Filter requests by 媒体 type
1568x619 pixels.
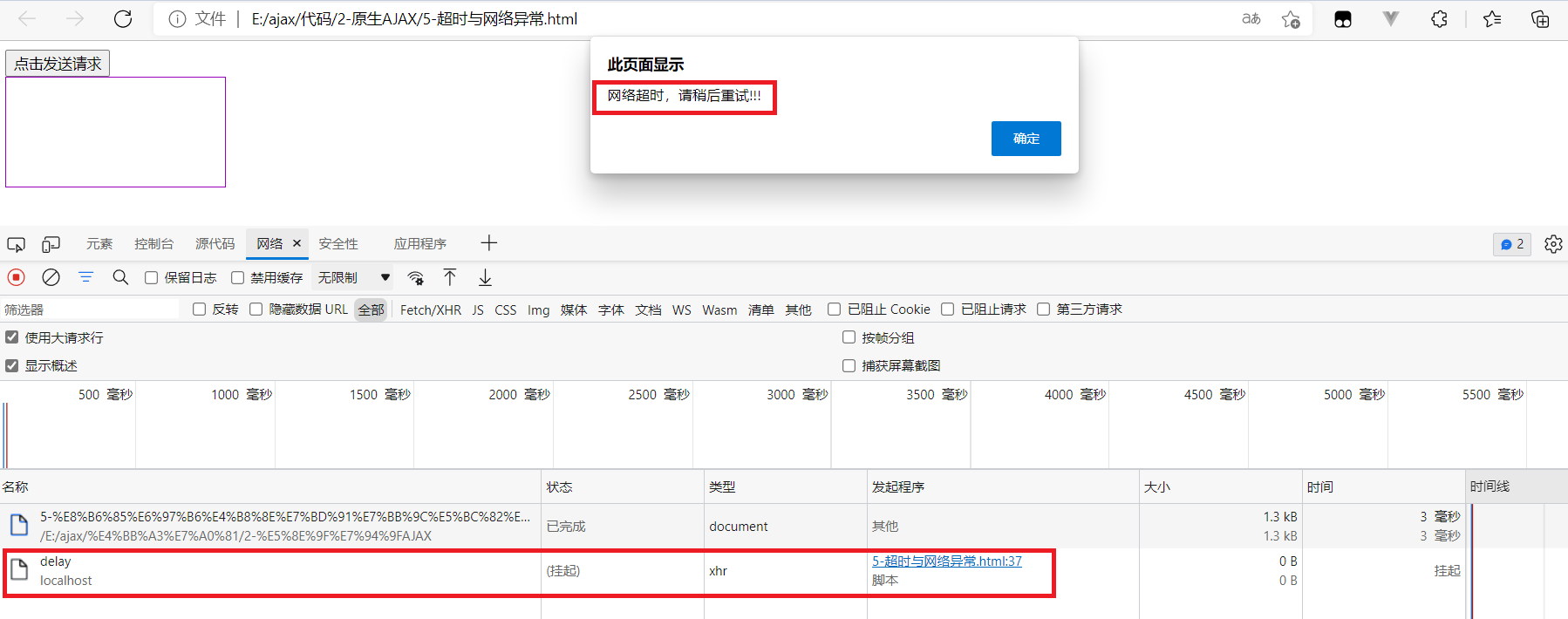pyautogui.click(x=574, y=309)
